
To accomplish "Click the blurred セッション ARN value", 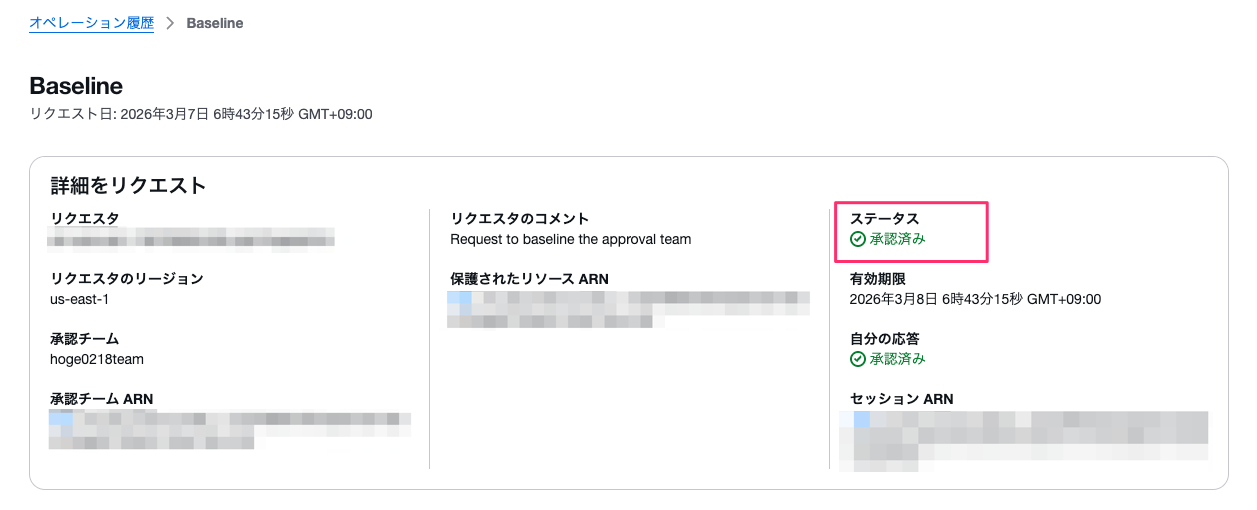I will [1023, 439].
